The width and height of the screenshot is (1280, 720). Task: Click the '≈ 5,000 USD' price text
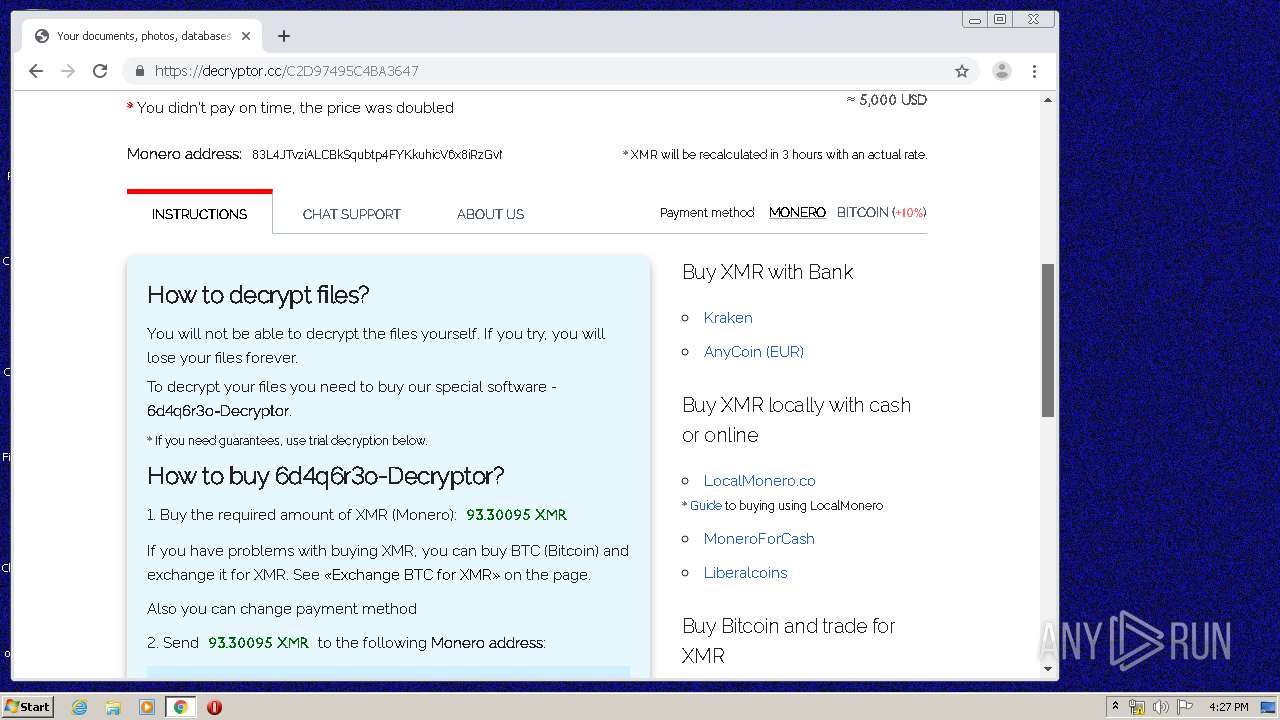(x=886, y=100)
